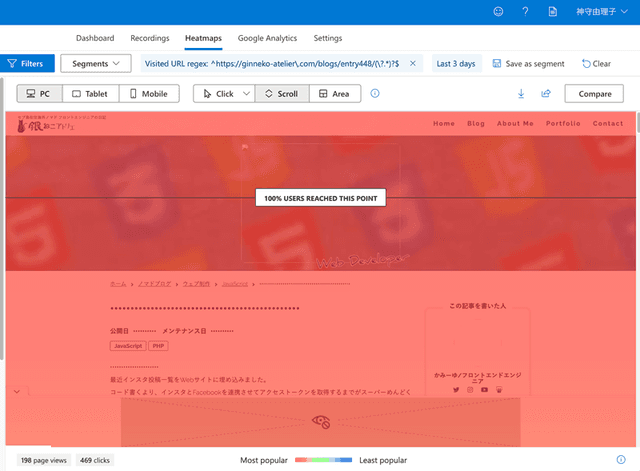Click Save as segment
The height and width of the screenshot is (471, 640).
point(528,63)
